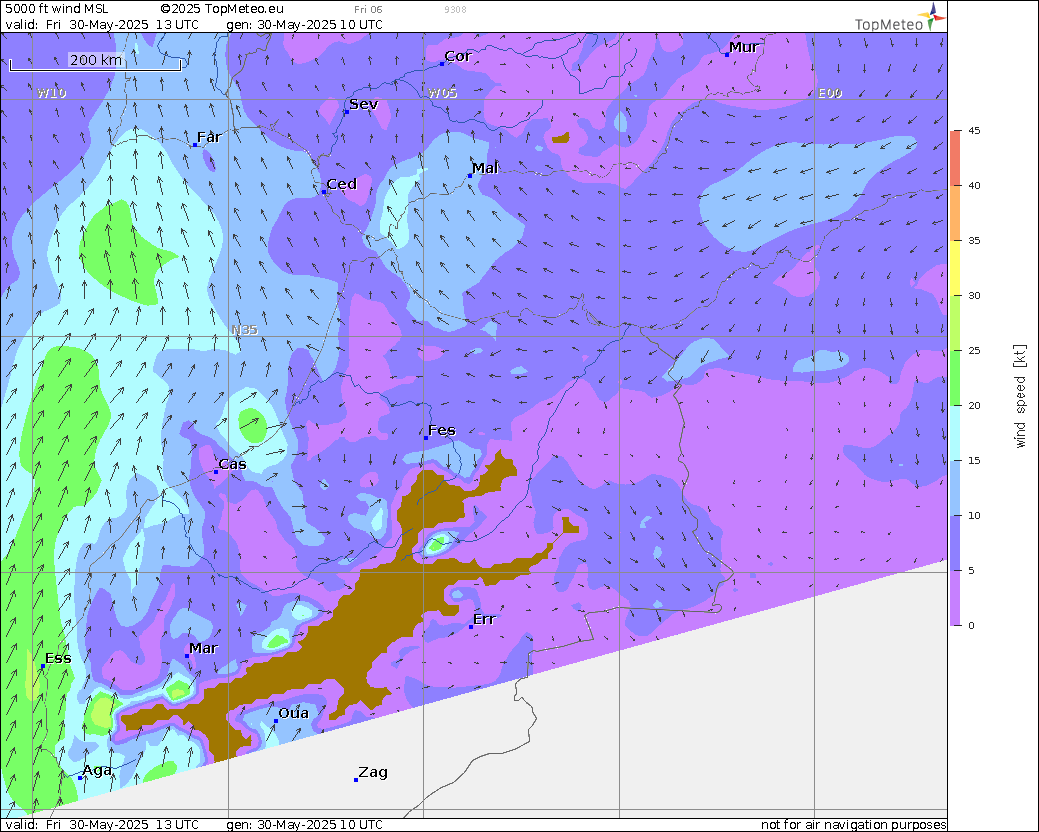Click the 'Fri 06' label in header
1039x832 pixels.
[368, 9]
